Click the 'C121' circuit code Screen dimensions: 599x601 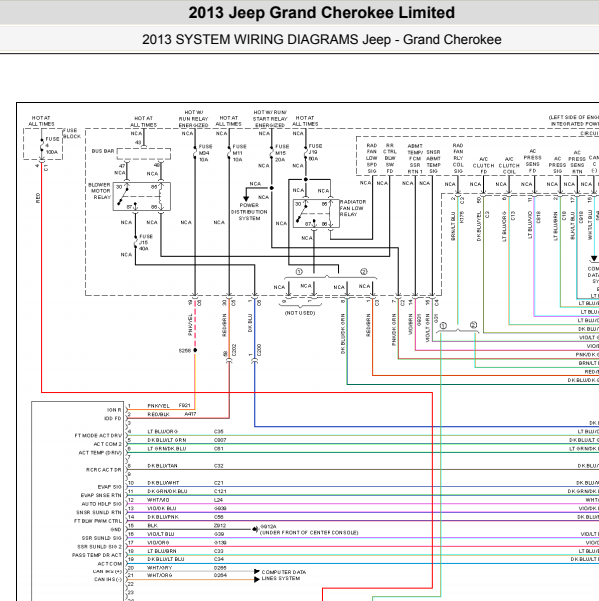220,491
